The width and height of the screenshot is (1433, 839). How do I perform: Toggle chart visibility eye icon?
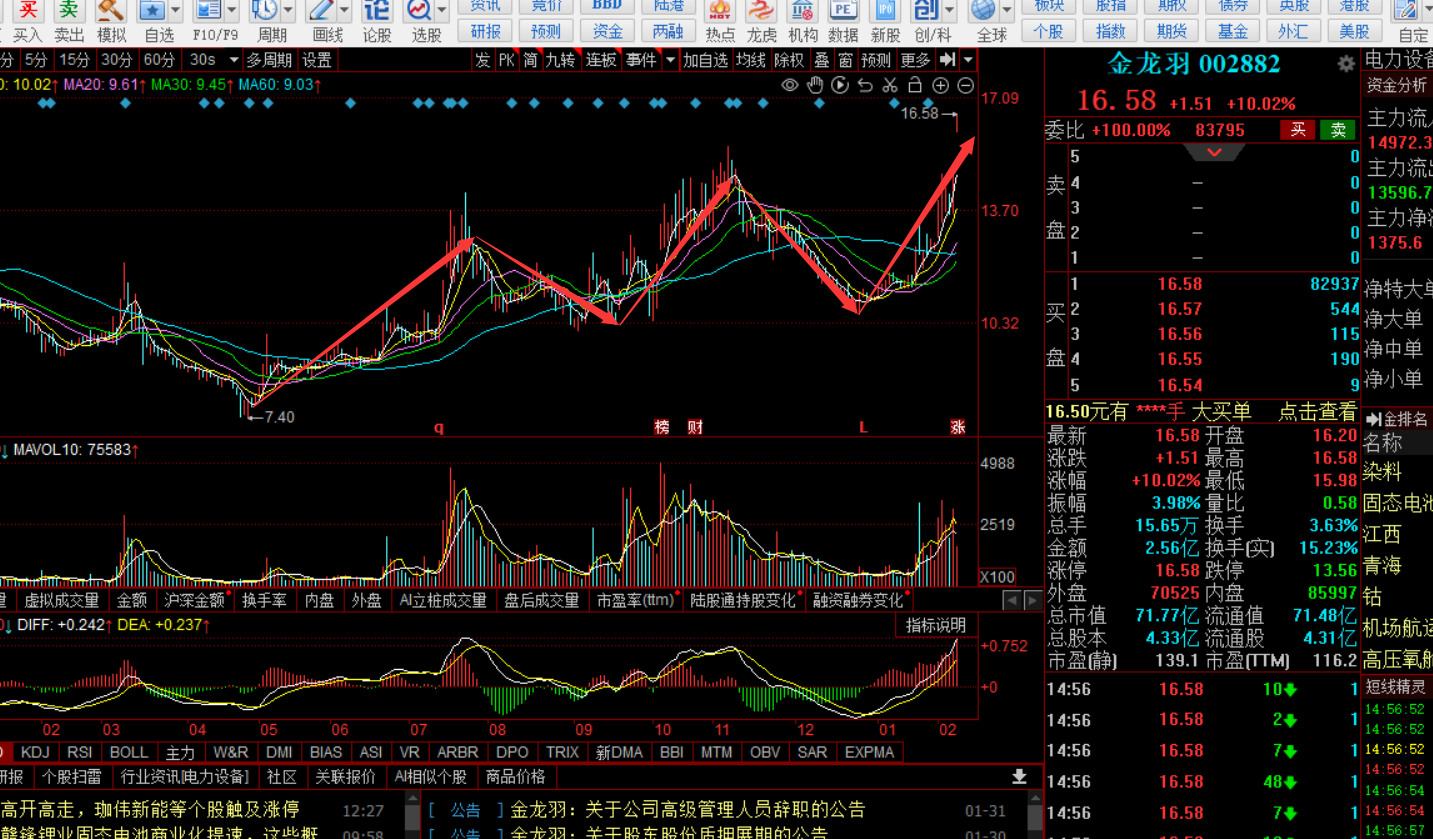pyautogui.click(x=790, y=86)
